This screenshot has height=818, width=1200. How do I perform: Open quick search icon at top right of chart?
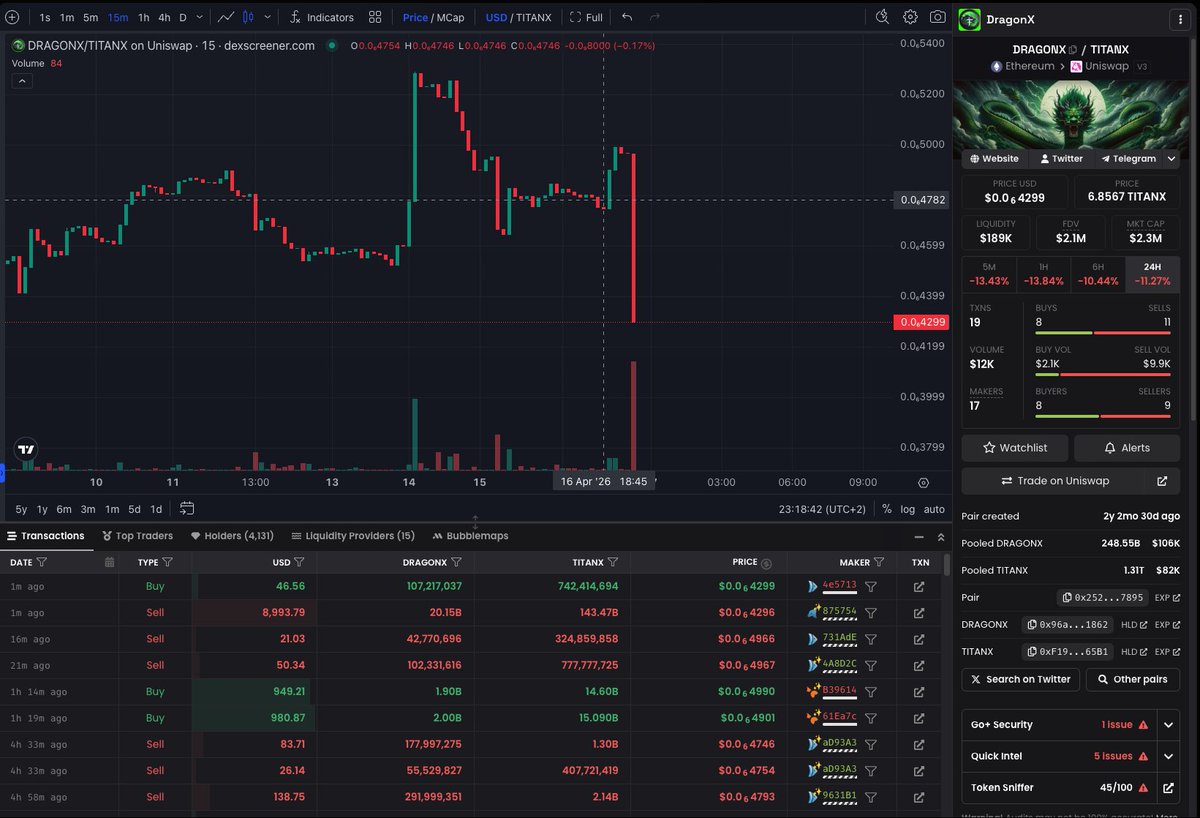point(882,17)
